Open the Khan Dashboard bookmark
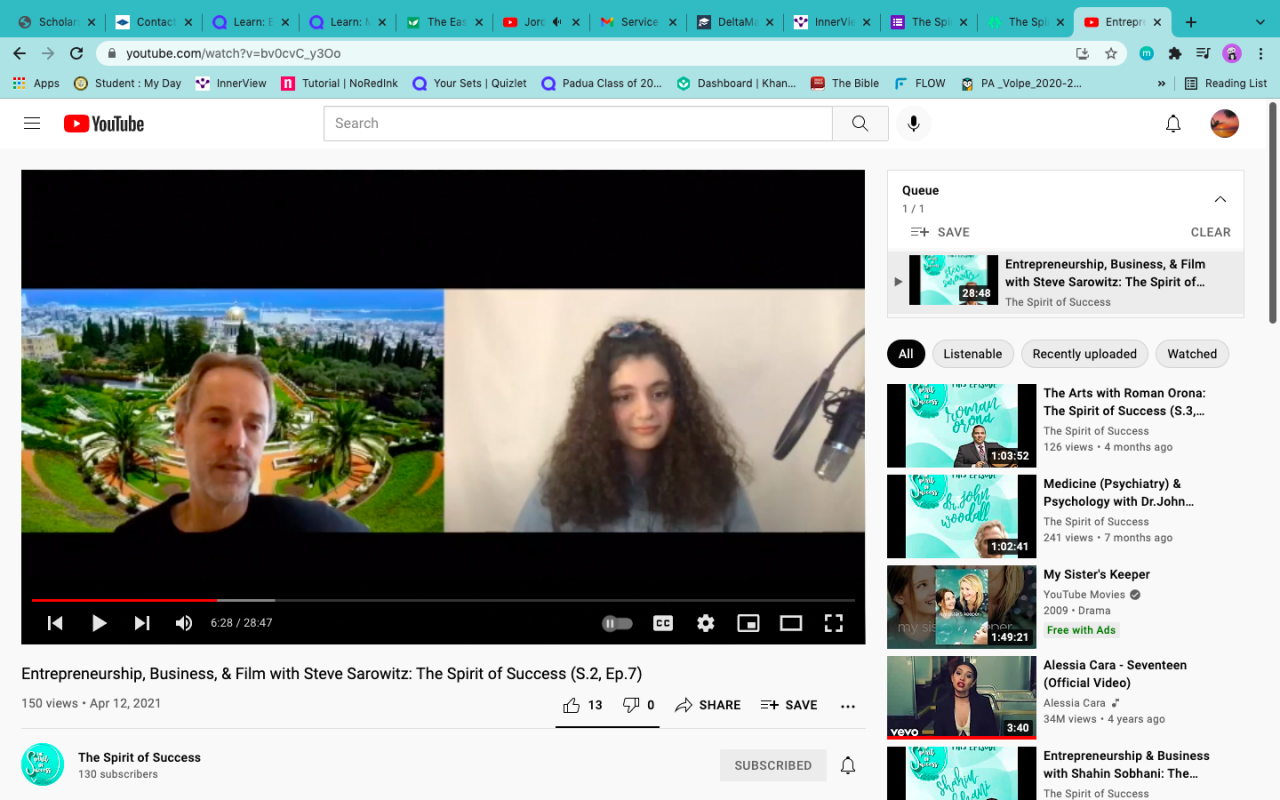This screenshot has height=800, width=1280. click(x=736, y=83)
